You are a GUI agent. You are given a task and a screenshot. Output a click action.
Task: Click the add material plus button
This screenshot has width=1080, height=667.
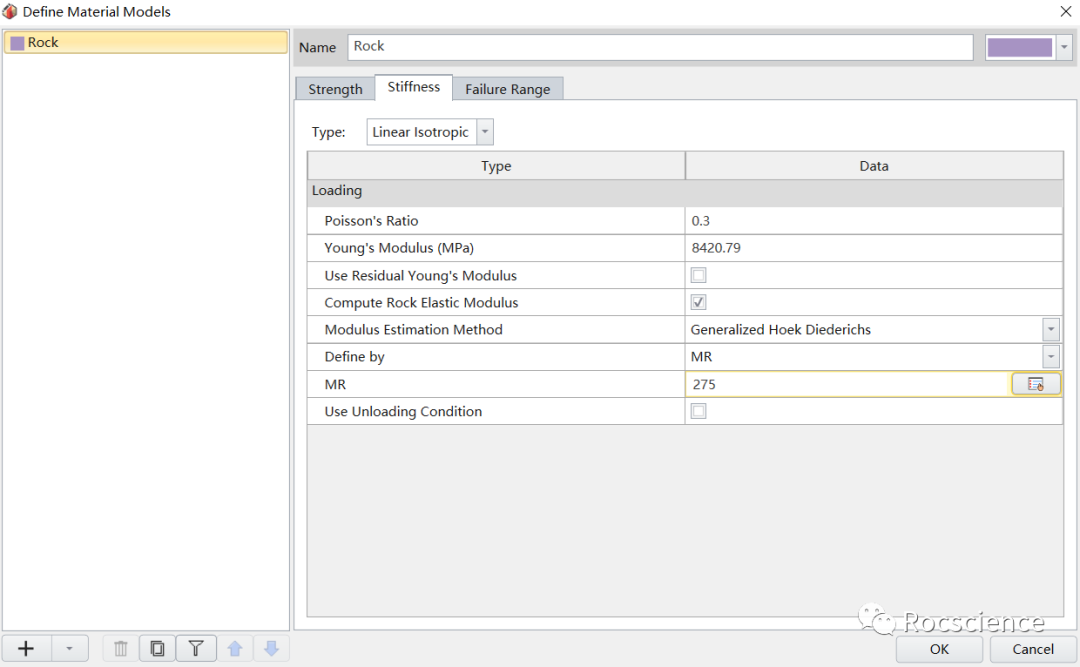point(26,649)
